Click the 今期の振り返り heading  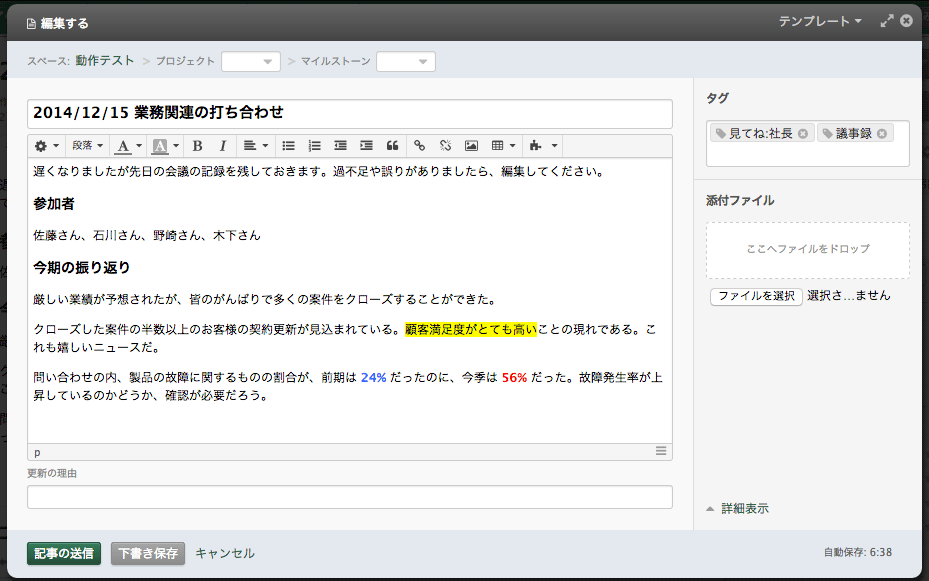coord(82,268)
